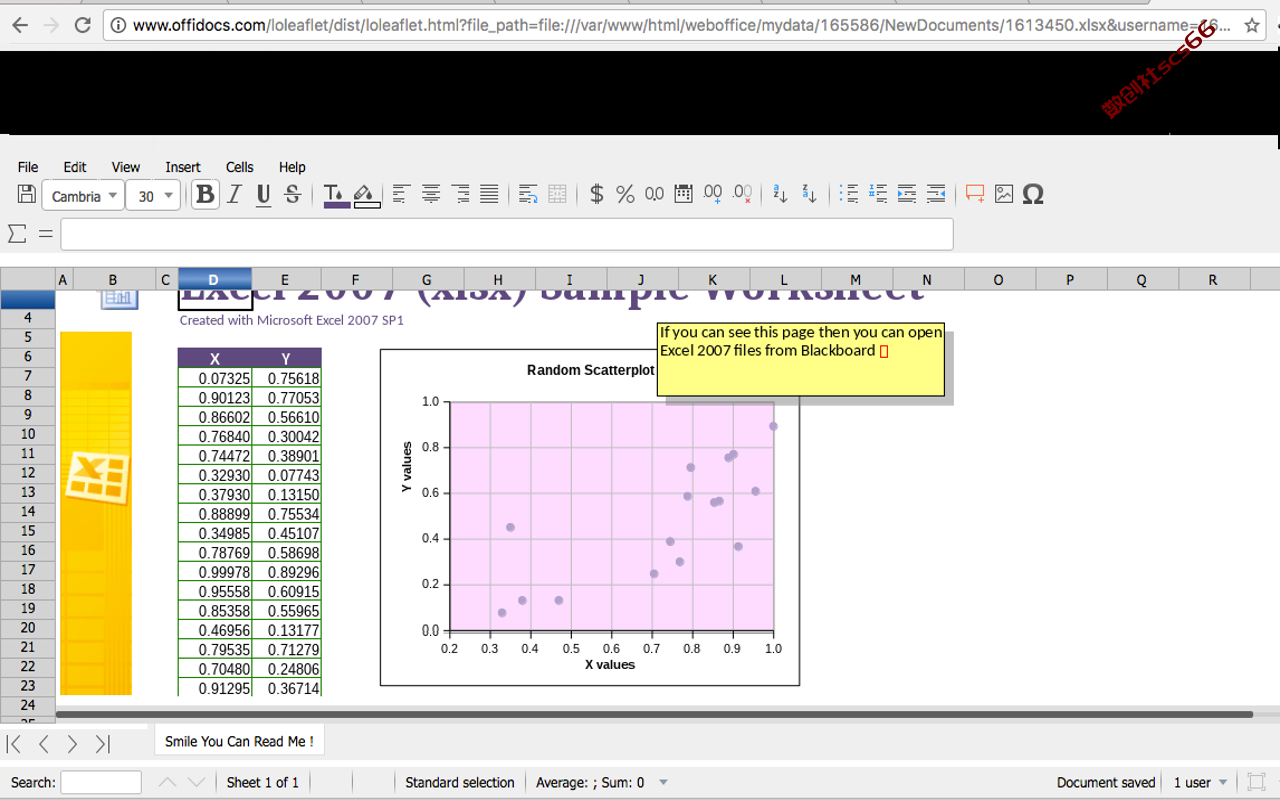
Task: Select column D header
Action: point(214,279)
